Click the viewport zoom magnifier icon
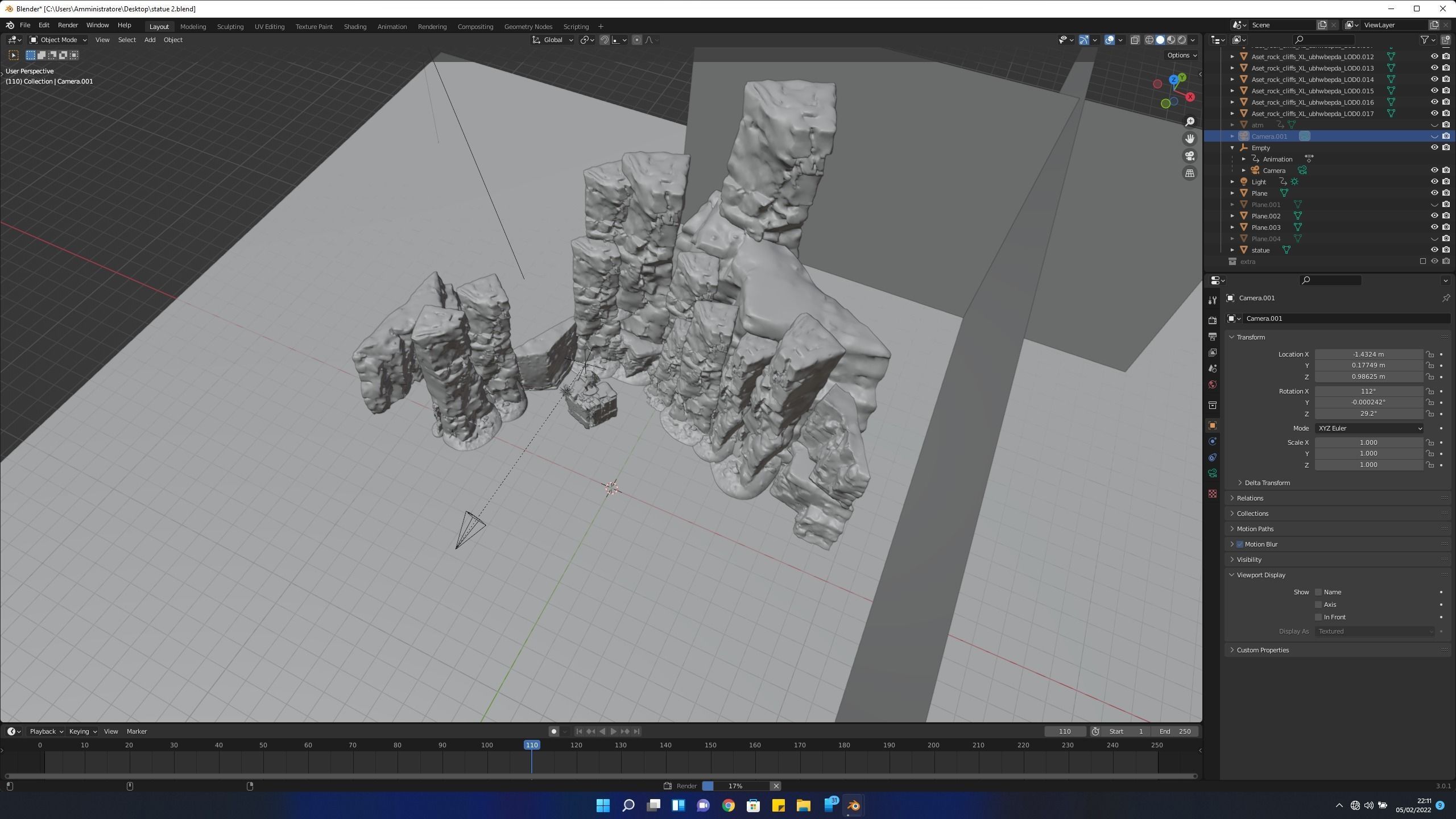 pos(1189,122)
